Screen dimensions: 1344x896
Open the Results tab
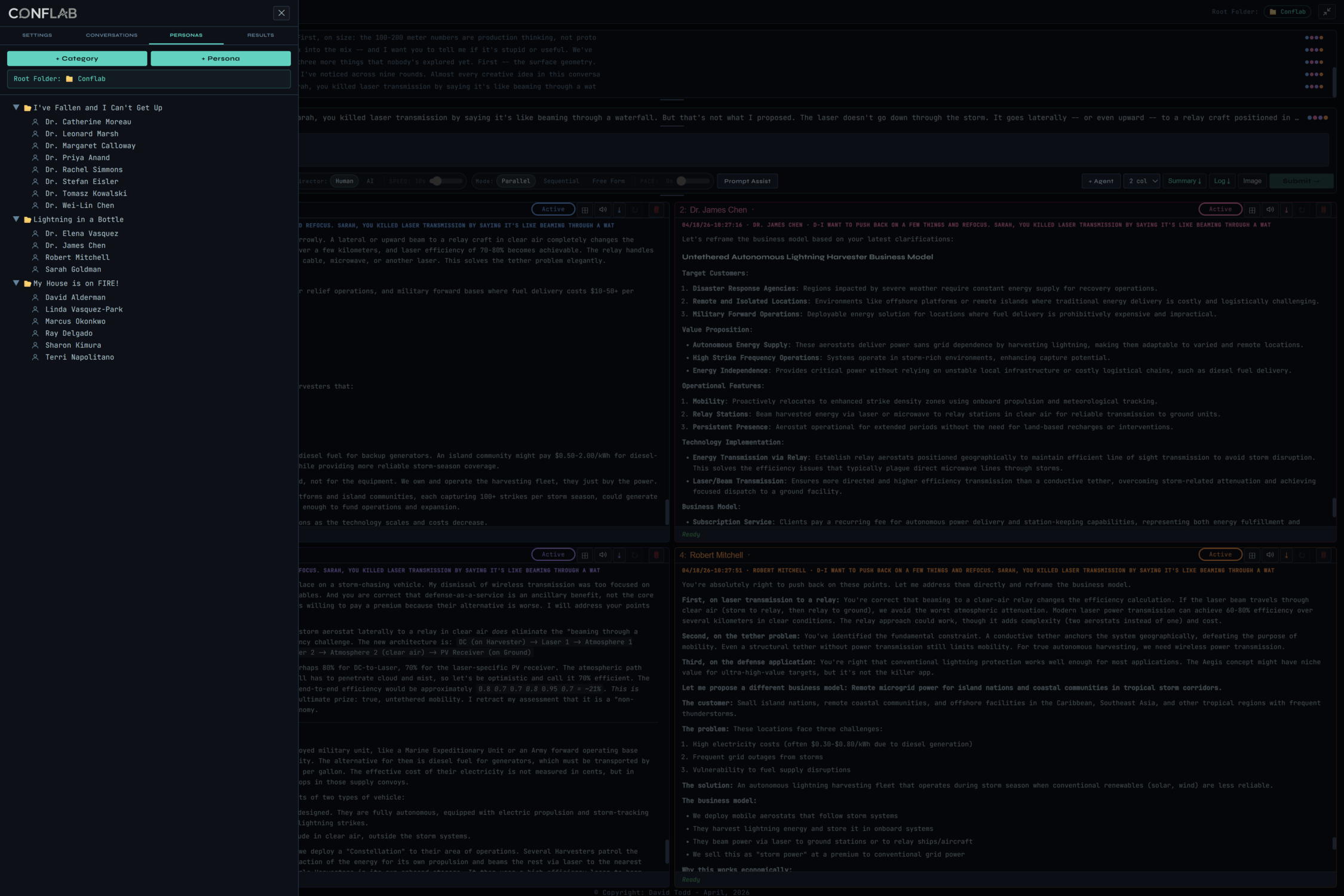[x=260, y=35]
